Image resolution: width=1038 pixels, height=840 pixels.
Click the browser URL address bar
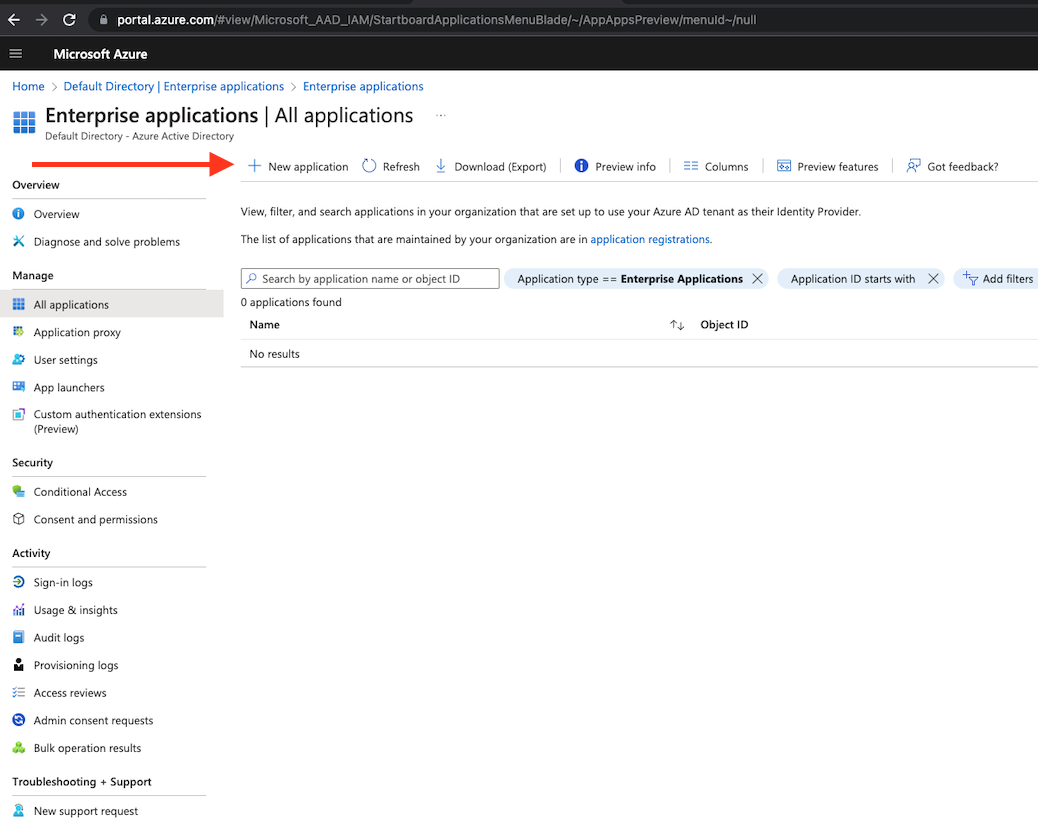tap(436, 20)
